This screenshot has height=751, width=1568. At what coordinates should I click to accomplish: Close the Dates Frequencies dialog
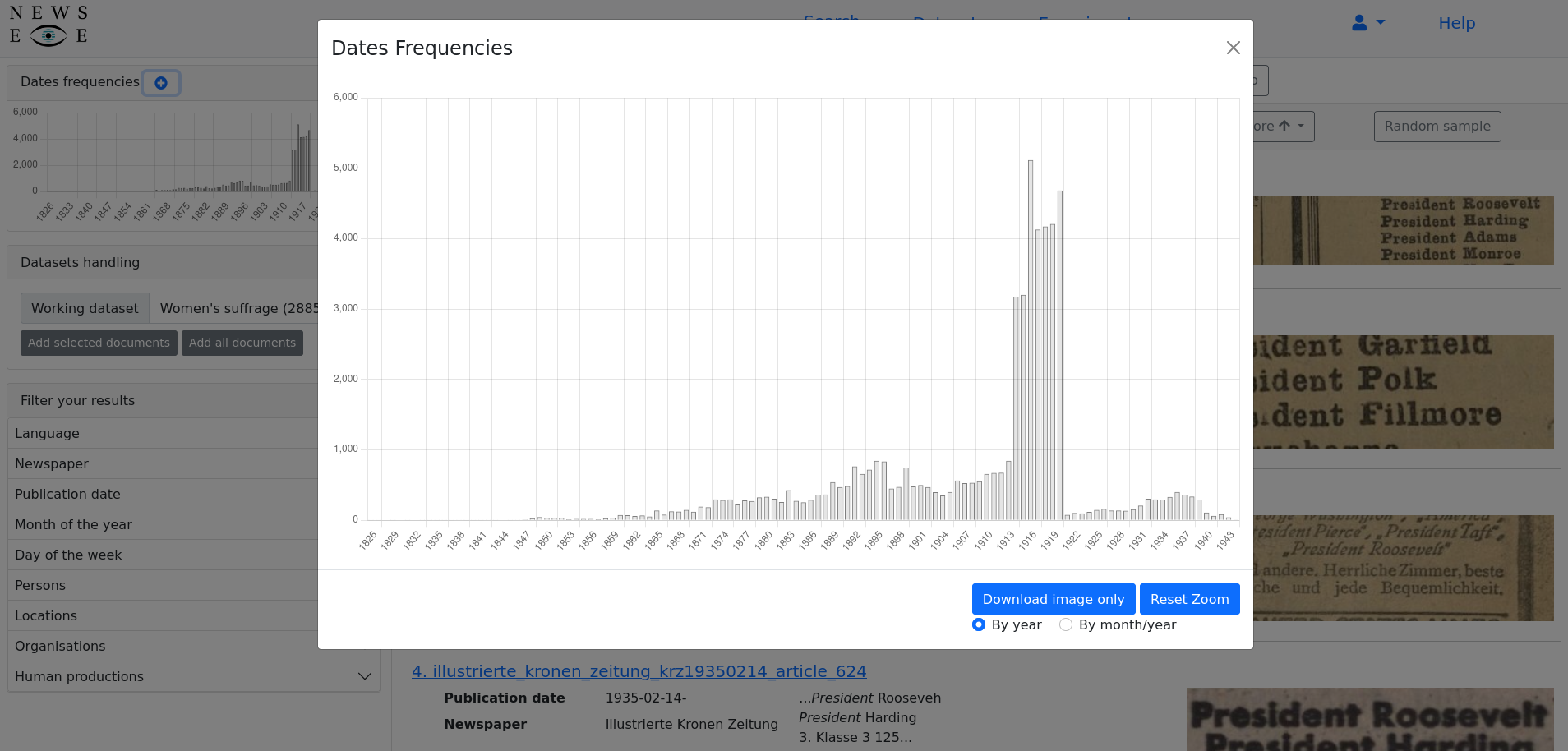[x=1233, y=48]
